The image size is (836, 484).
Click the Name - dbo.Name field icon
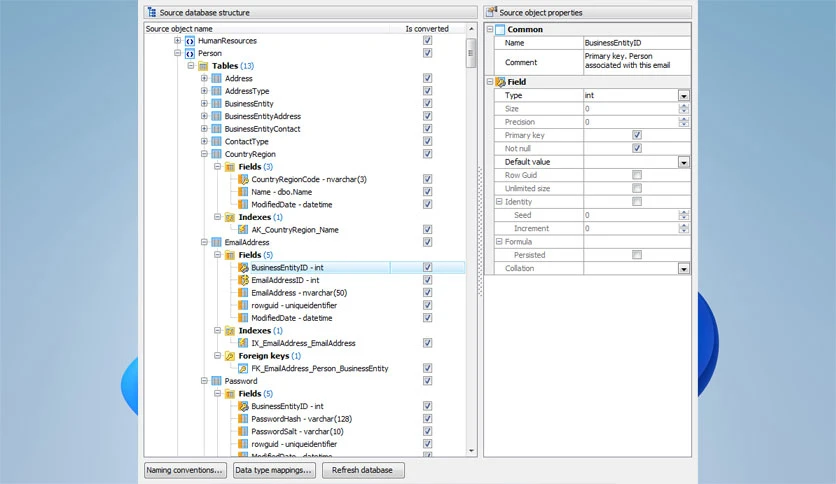pos(243,192)
